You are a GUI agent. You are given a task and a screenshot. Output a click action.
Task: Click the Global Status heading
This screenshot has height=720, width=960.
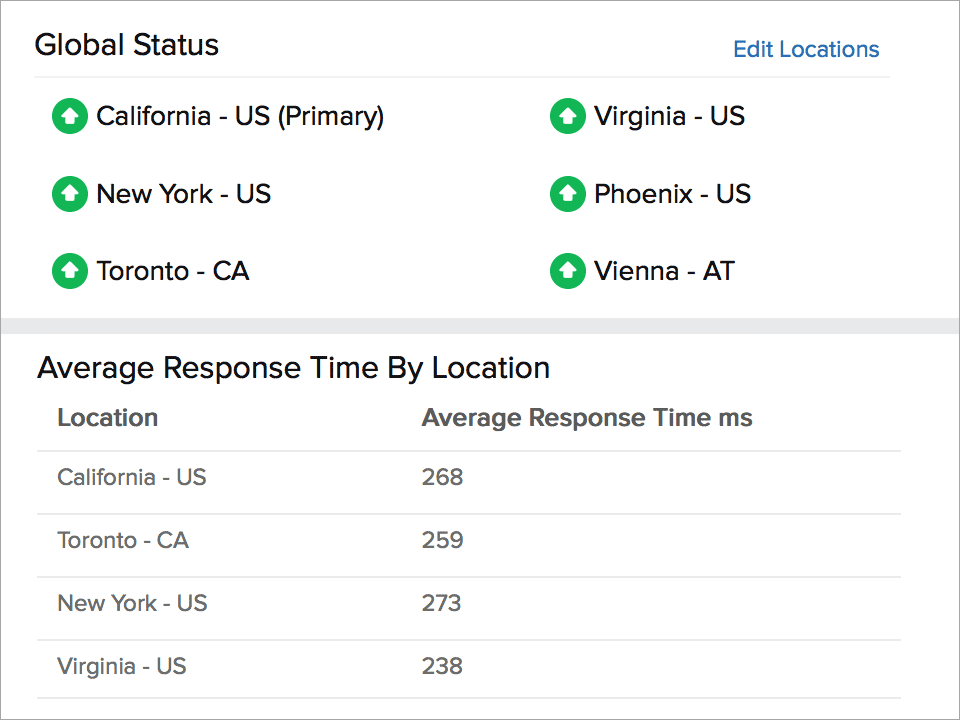click(x=126, y=44)
